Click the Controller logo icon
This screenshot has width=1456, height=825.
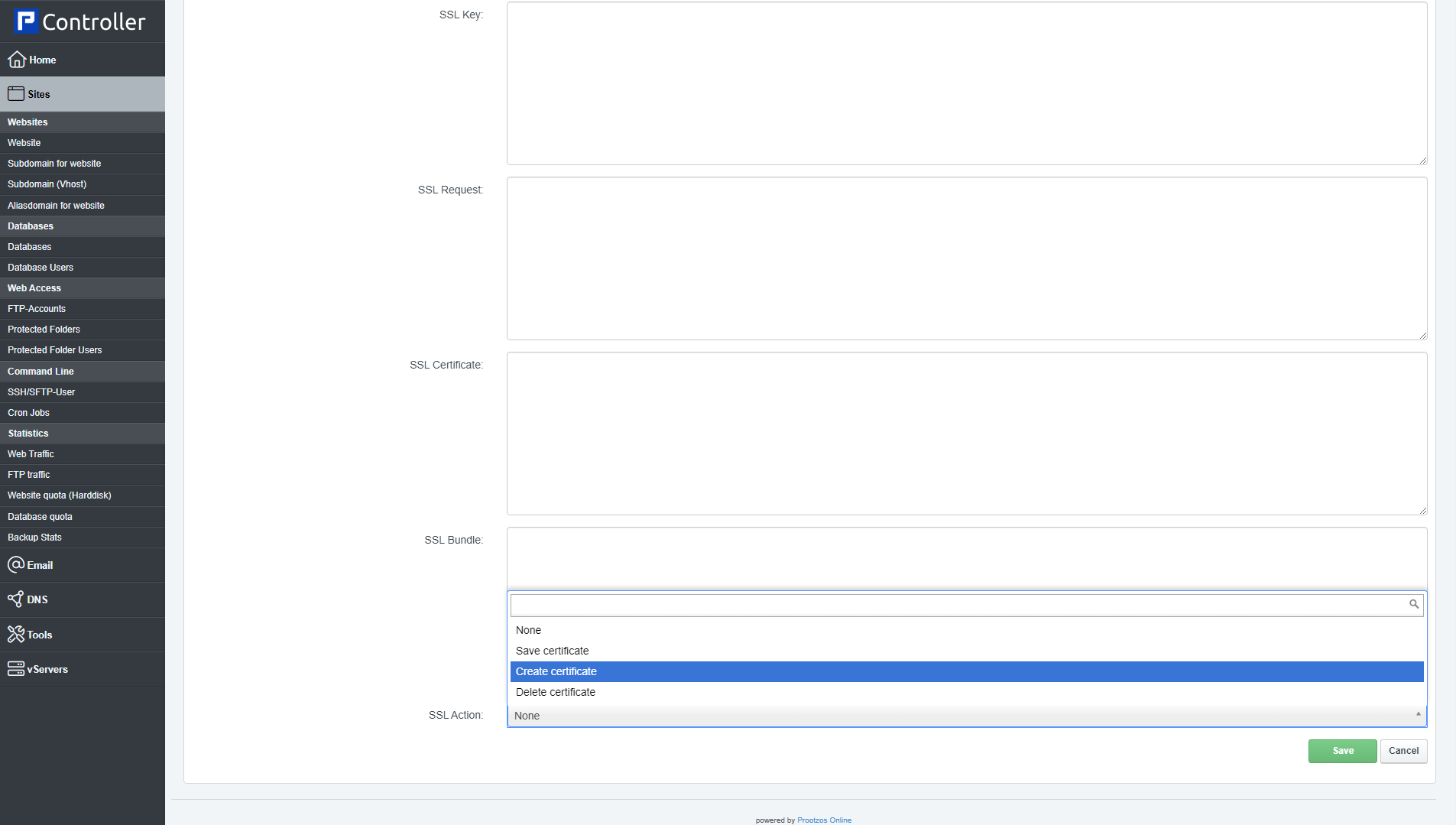click(26, 21)
